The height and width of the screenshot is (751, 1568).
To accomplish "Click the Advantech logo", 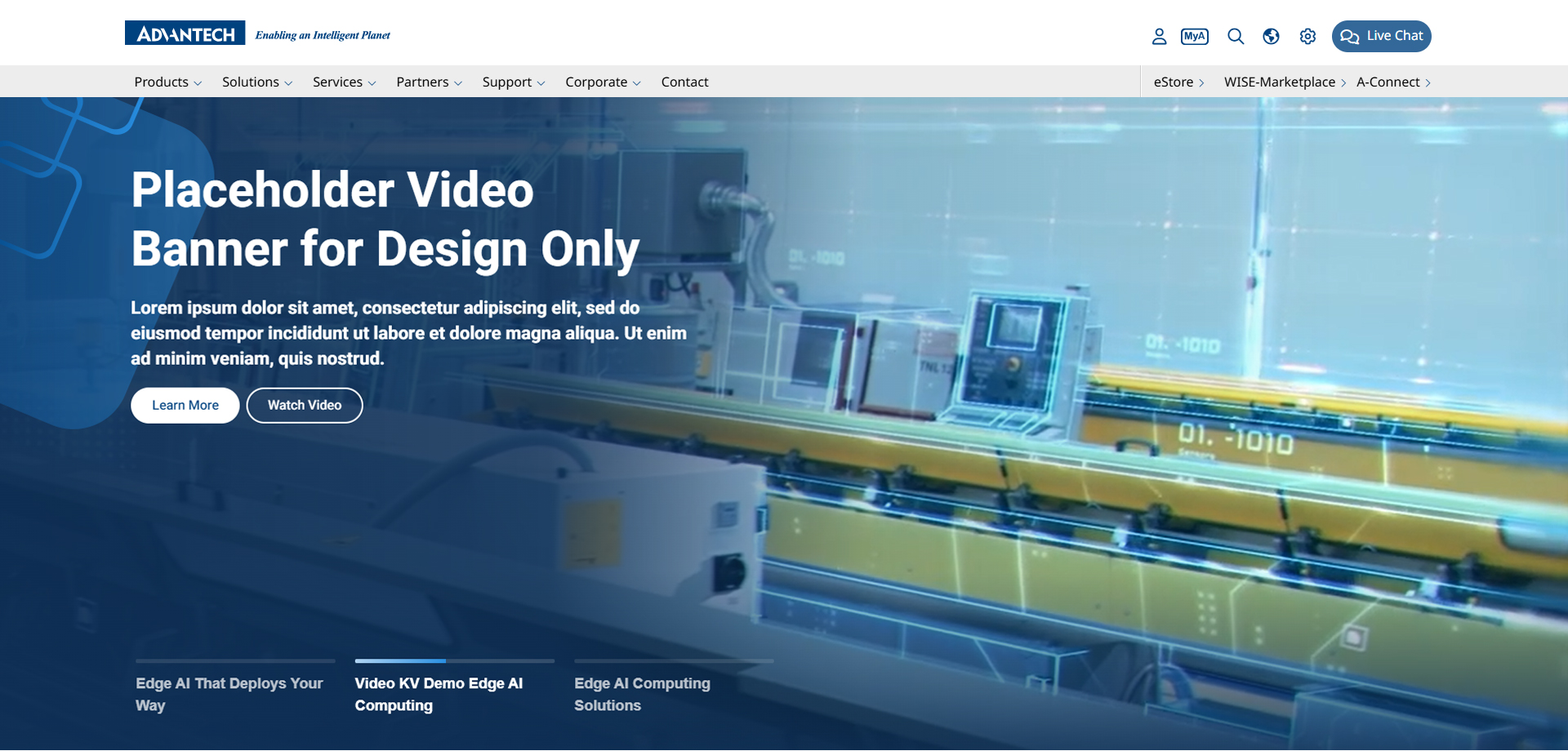I will (185, 33).
